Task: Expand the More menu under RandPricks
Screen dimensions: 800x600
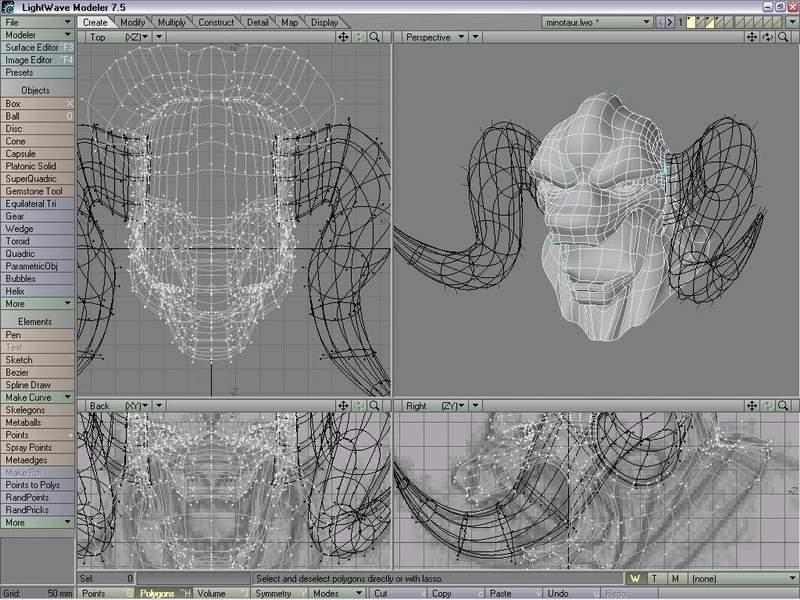Action: coord(37,522)
